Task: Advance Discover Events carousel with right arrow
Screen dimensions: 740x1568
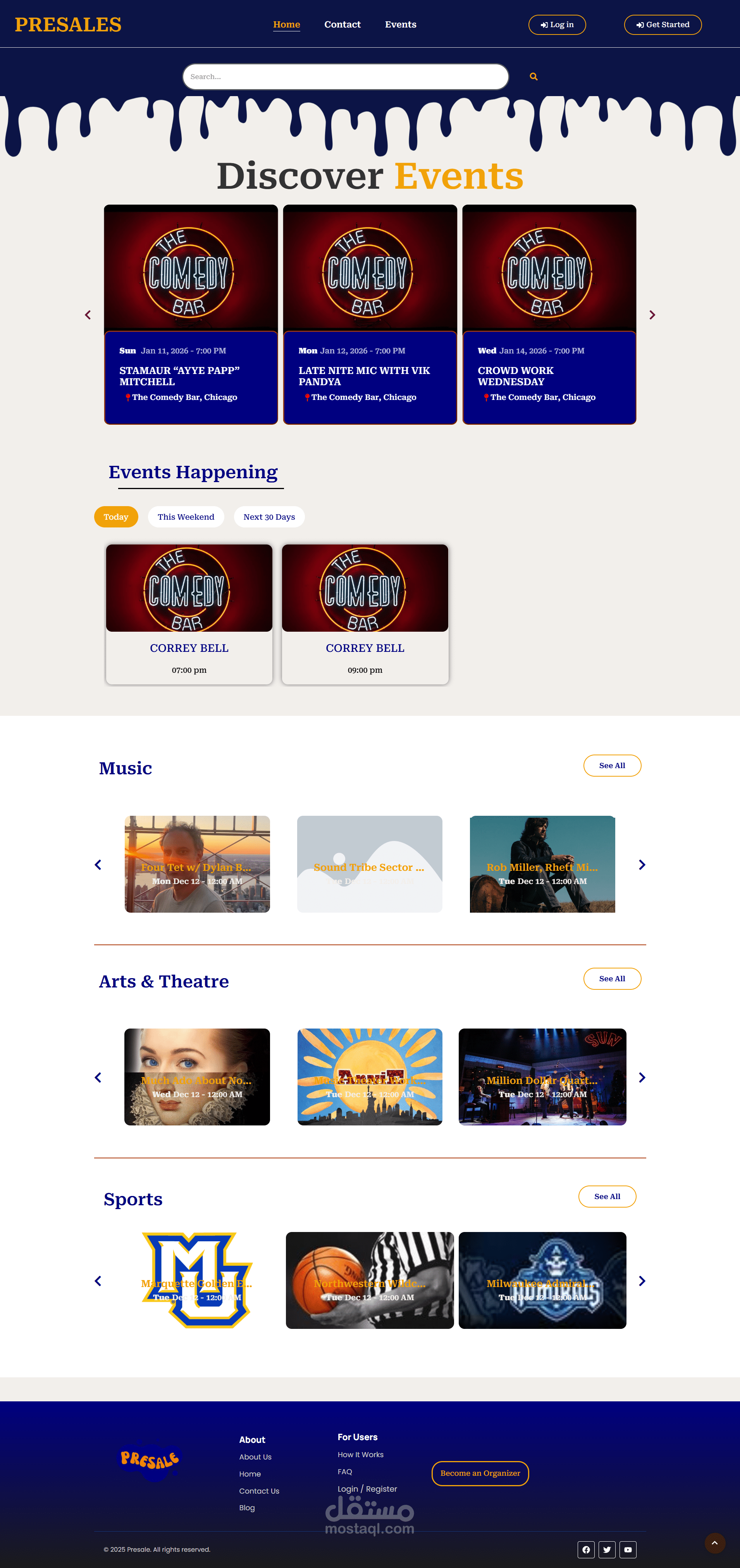Action: pyautogui.click(x=652, y=315)
